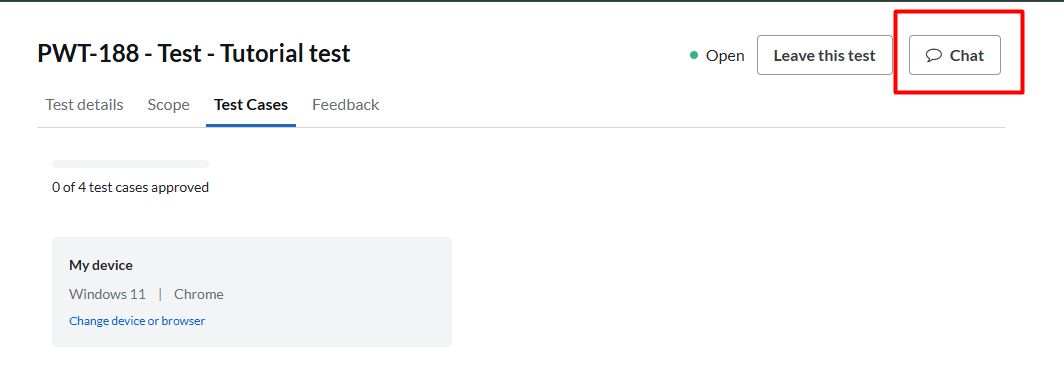Click the blue underline of active tab
Screen dimensions: 1064x368
tap(250, 126)
